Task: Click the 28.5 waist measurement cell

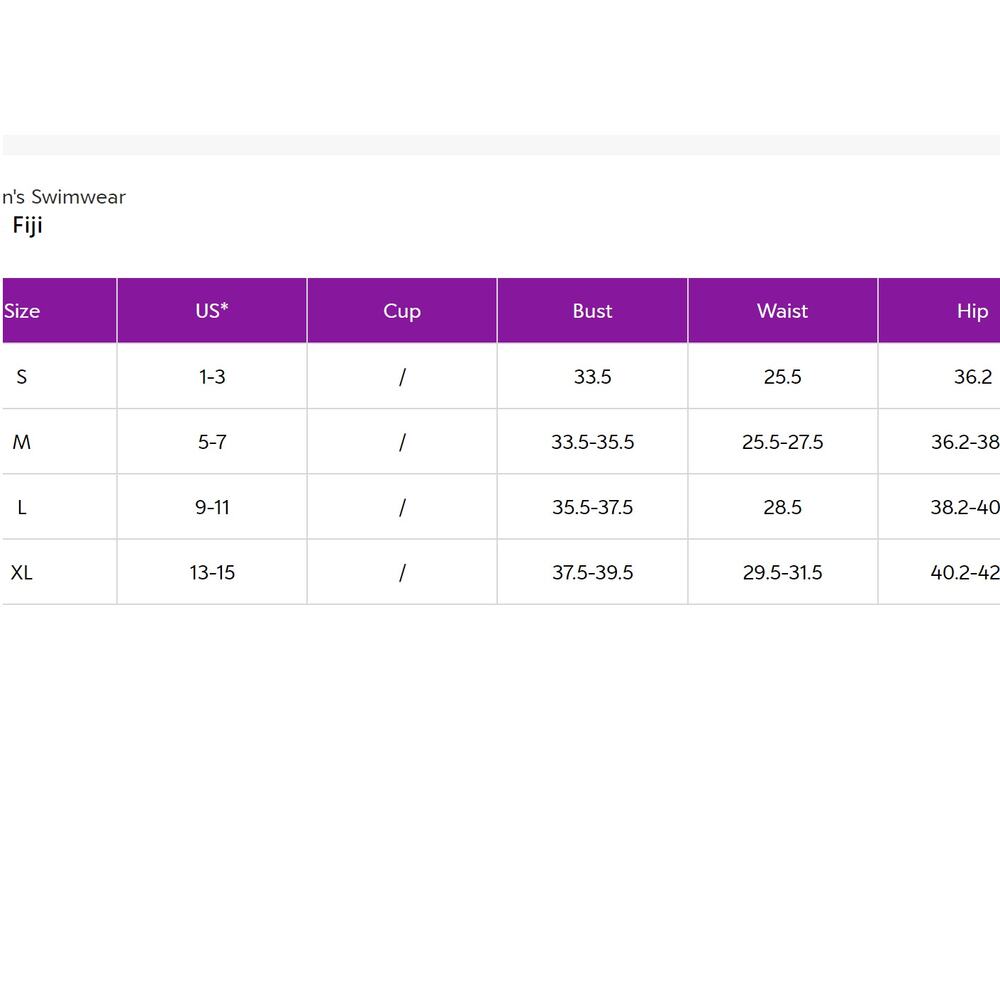Action: 783,508
